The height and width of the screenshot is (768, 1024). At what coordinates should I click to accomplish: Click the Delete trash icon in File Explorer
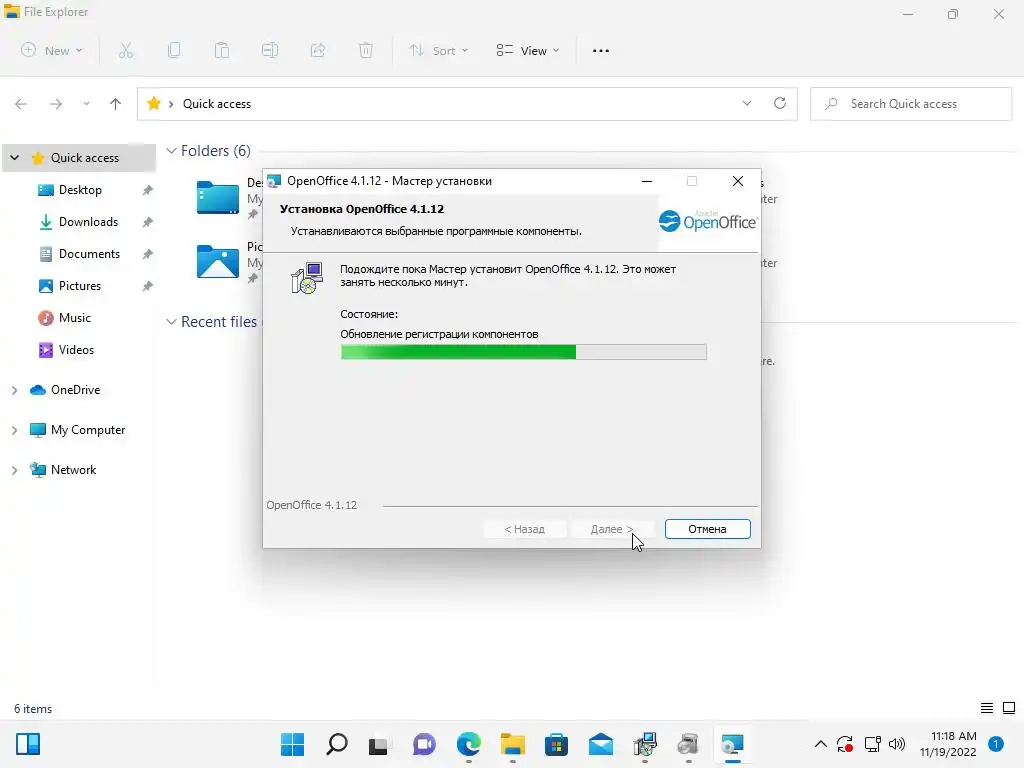coord(366,50)
